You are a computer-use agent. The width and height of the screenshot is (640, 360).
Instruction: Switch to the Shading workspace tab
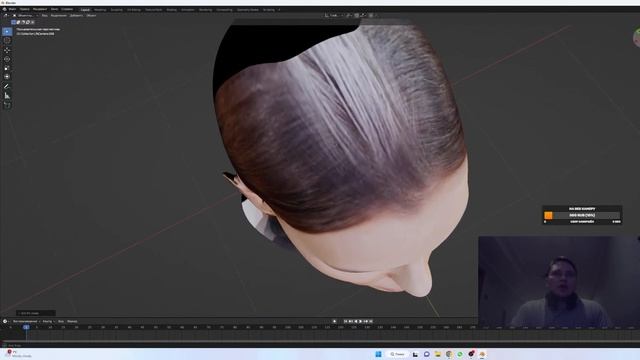click(171, 9)
